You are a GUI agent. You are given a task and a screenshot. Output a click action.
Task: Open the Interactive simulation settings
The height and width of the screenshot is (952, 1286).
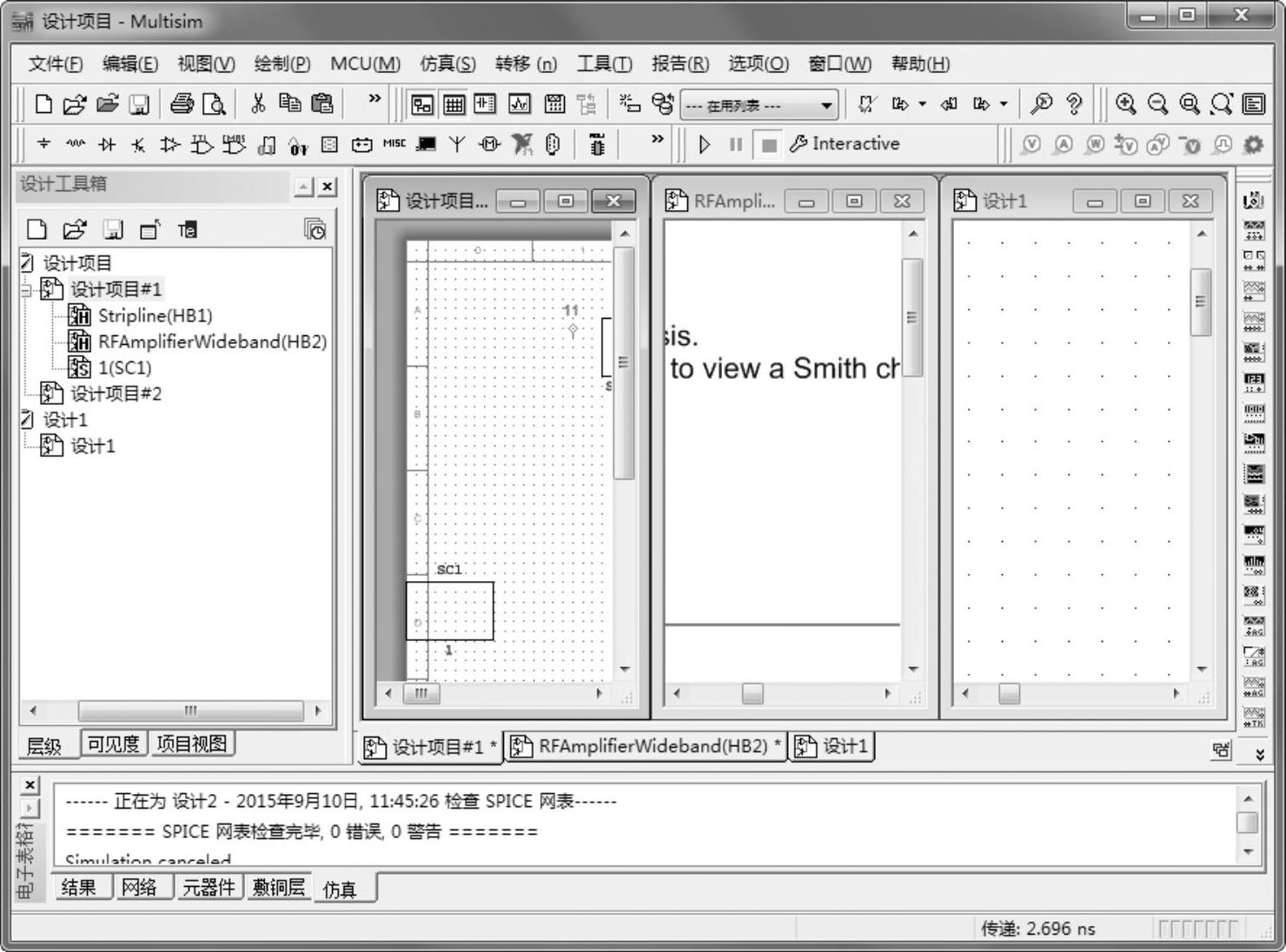coord(845,144)
